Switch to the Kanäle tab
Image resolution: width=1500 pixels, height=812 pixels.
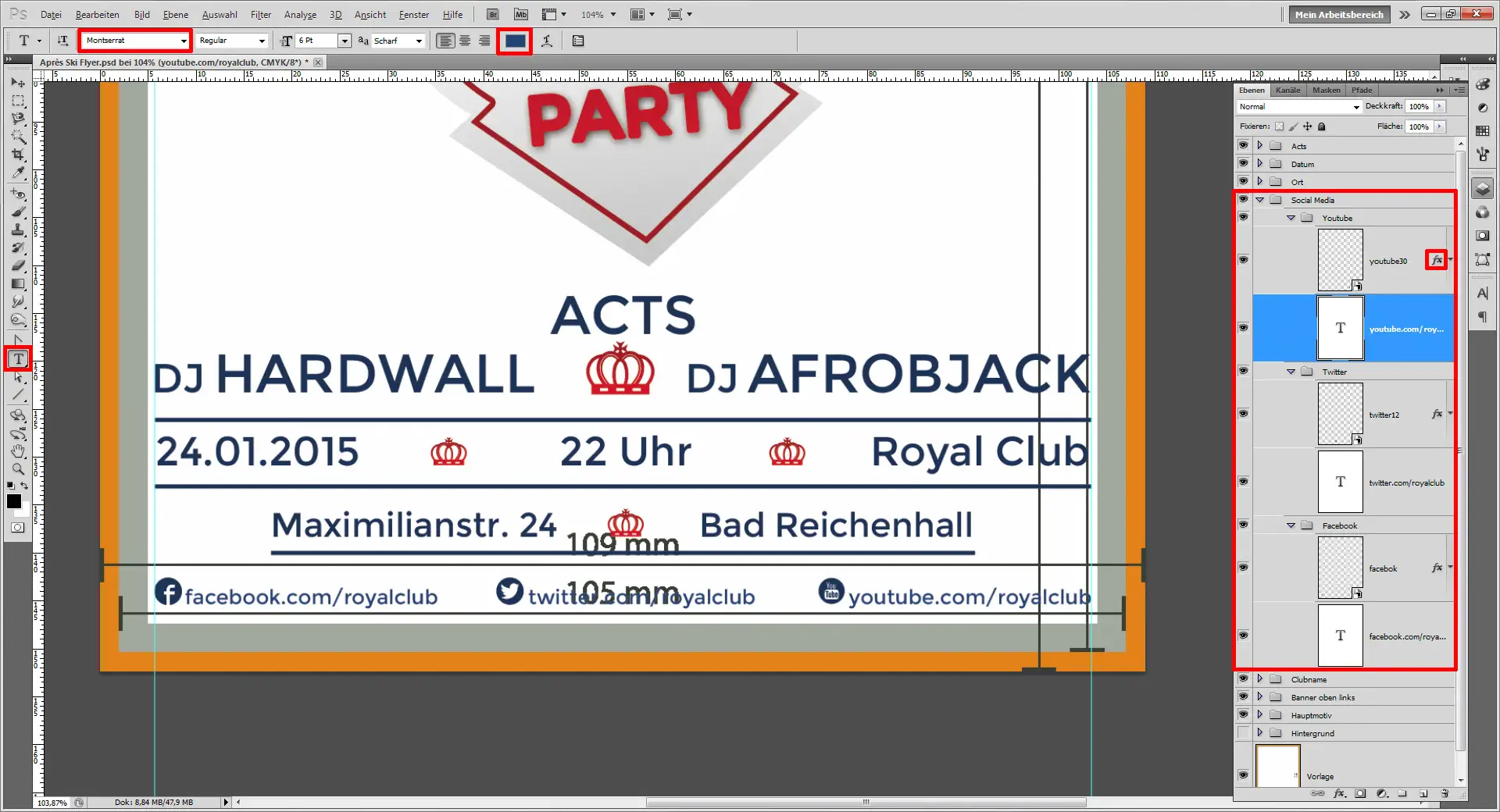[1287, 90]
